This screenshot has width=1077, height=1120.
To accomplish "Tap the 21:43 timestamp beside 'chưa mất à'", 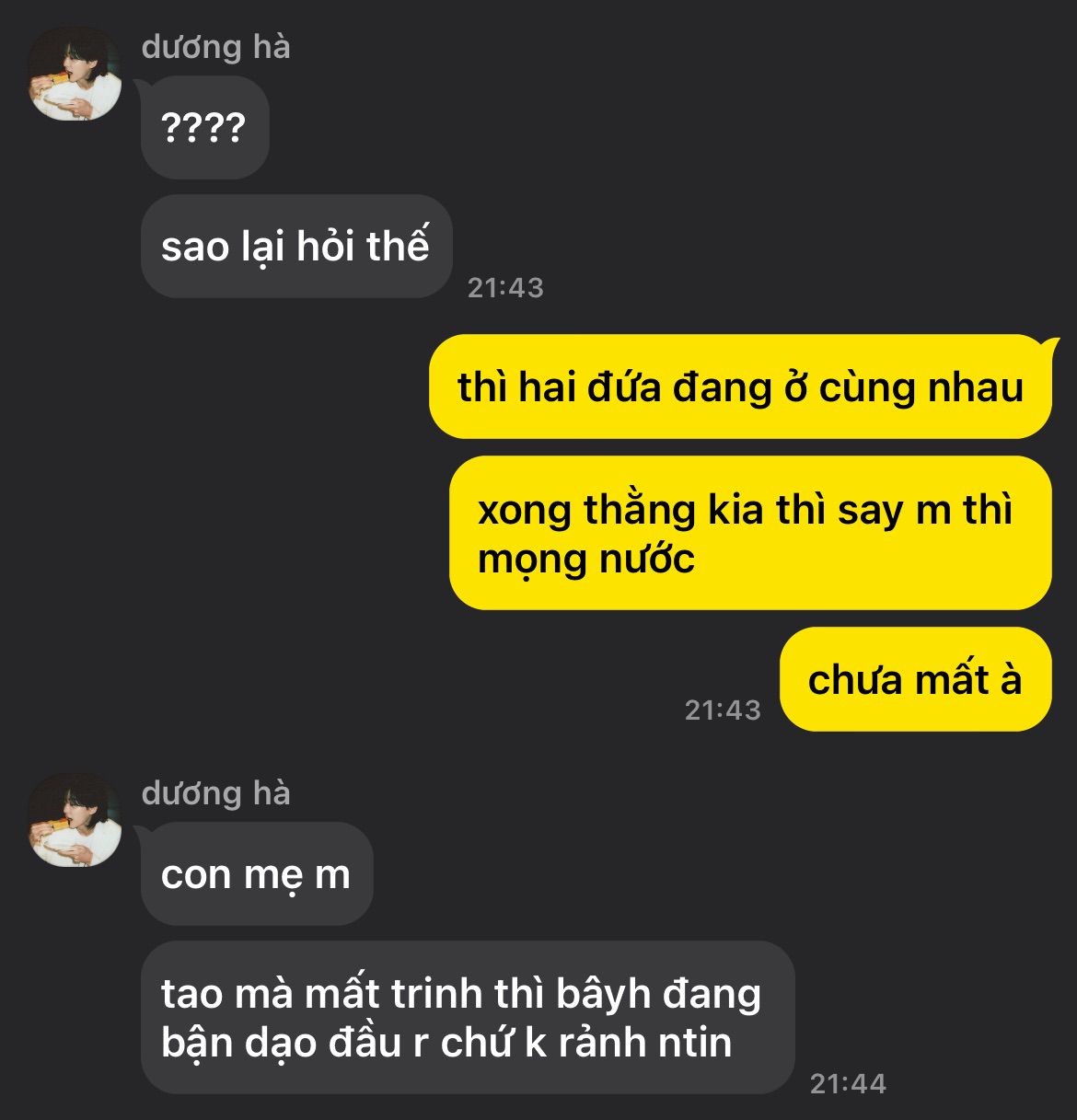I will [x=723, y=710].
